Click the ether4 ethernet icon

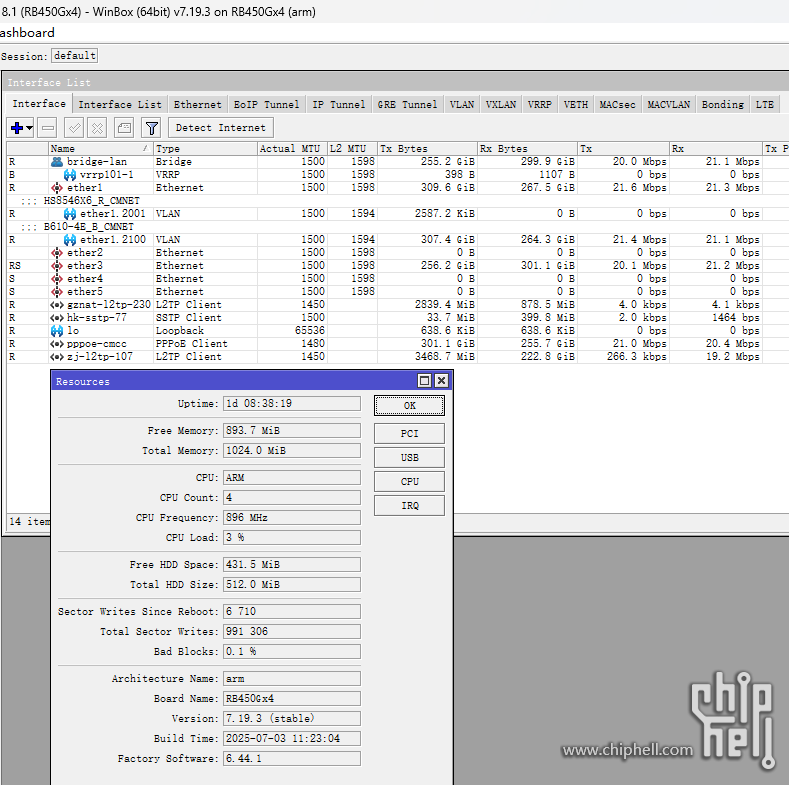point(57,279)
